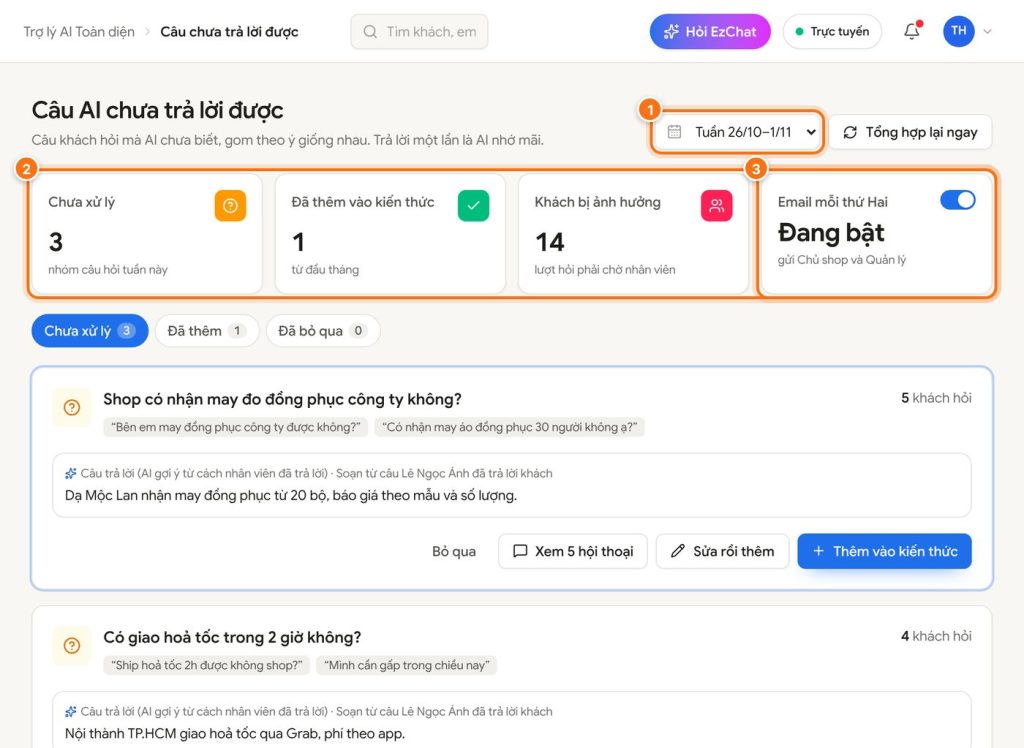Click the '5 khách hỏi' count

936,398
